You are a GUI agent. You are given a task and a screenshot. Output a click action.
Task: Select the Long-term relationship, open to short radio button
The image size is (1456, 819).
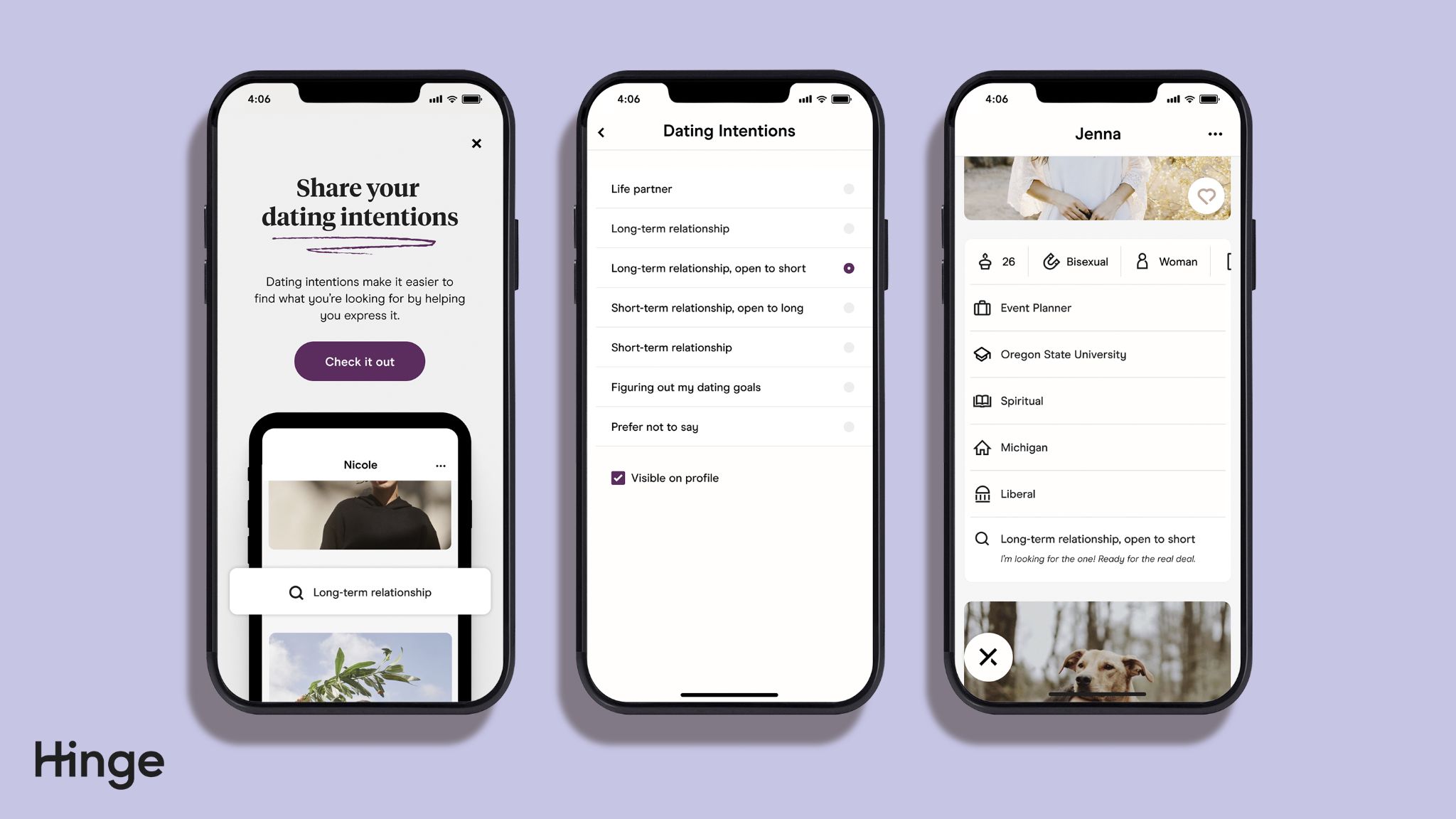[x=848, y=268]
